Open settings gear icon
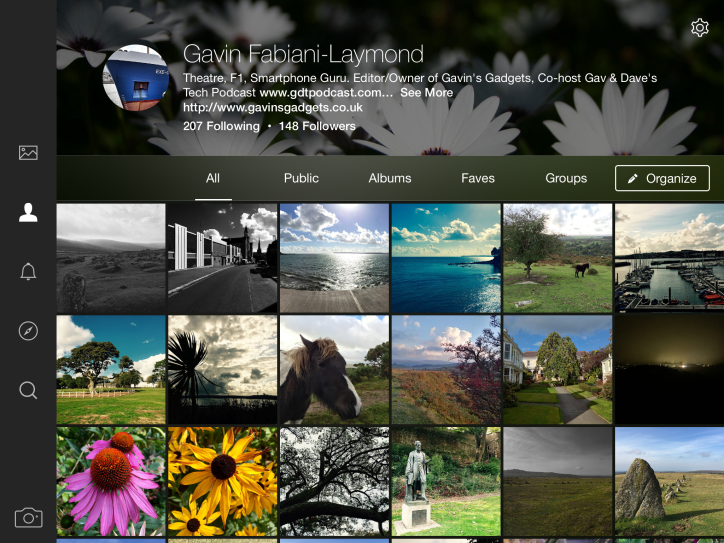 (700, 28)
